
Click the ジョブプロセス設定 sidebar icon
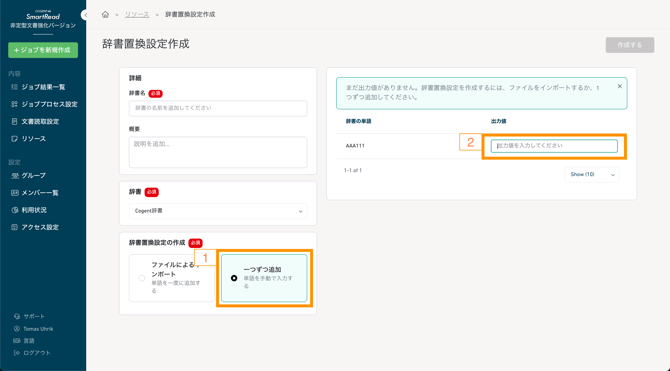tap(15, 104)
